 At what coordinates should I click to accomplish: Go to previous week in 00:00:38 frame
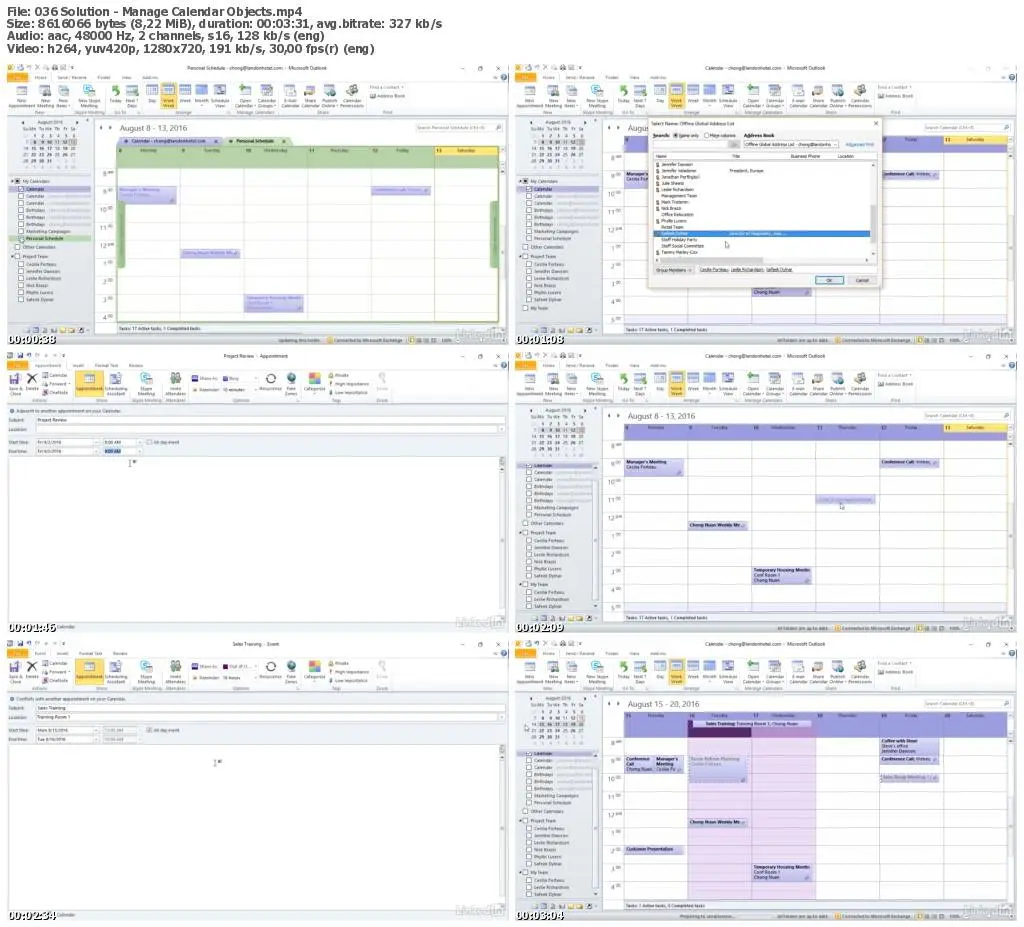pyautogui.click(x=101, y=128)
